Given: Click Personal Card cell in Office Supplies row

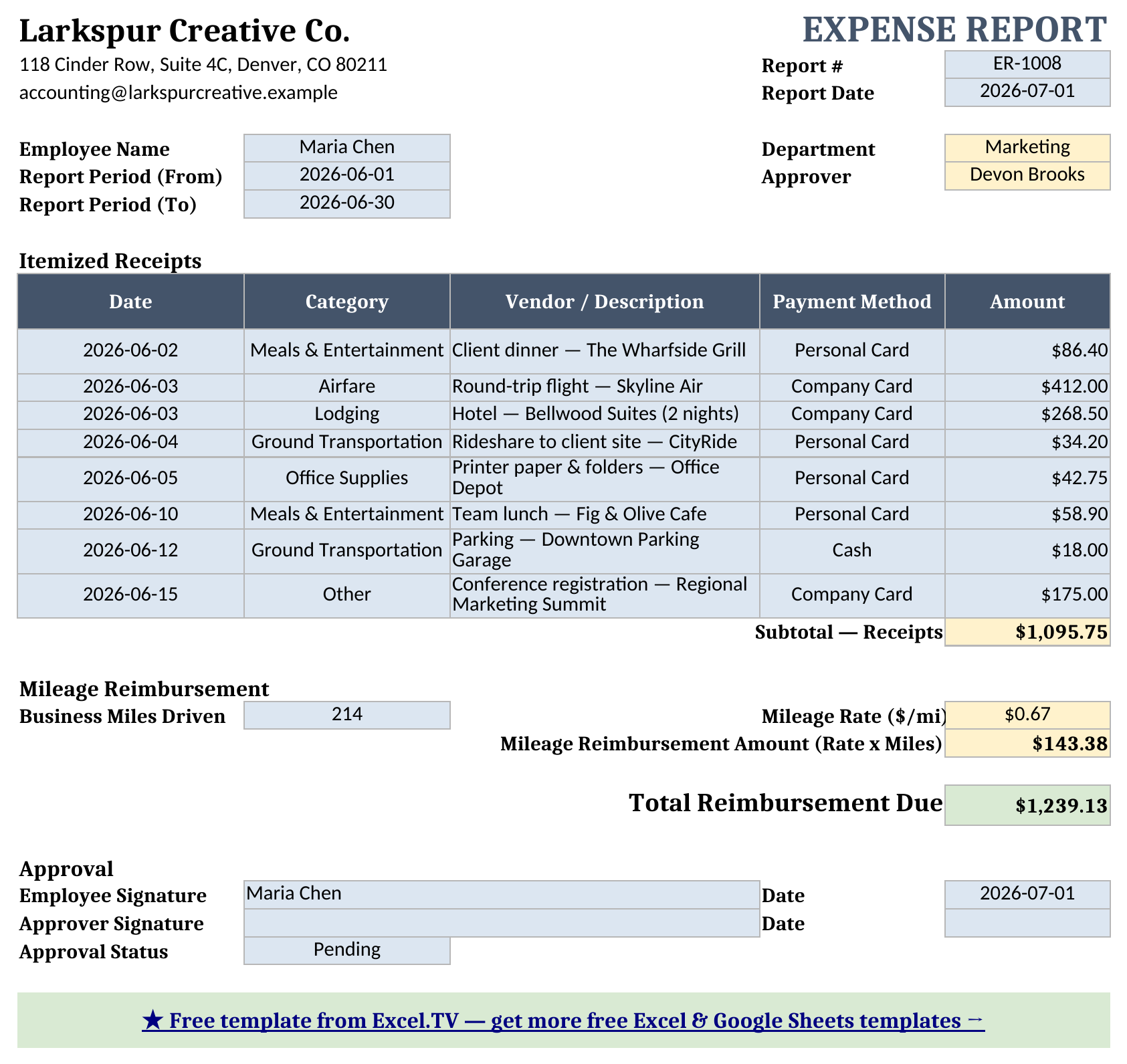Looking at the screenshot, I should [852, 479].
